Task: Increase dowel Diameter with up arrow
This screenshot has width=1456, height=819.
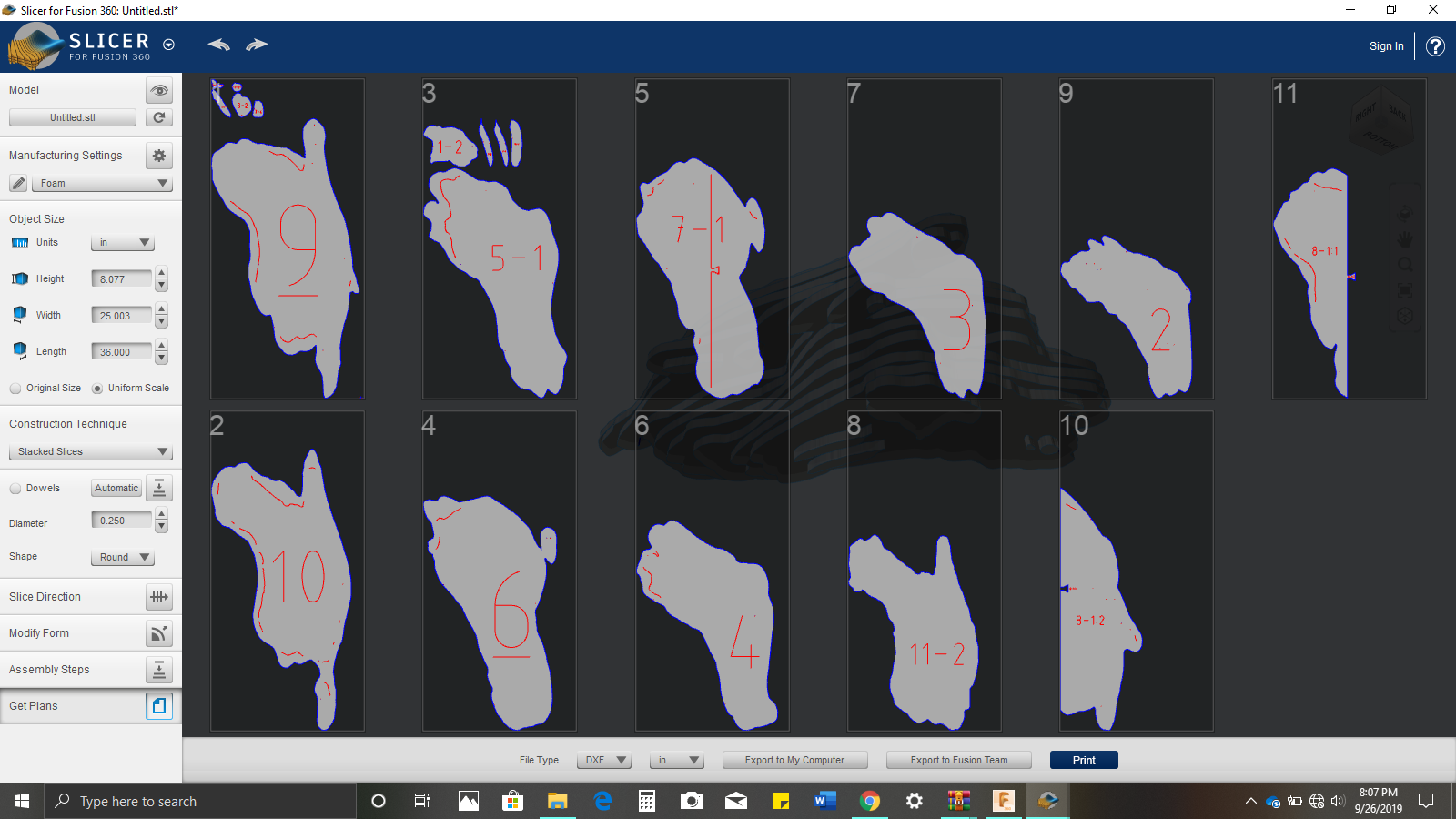Action: click(161, 514)
